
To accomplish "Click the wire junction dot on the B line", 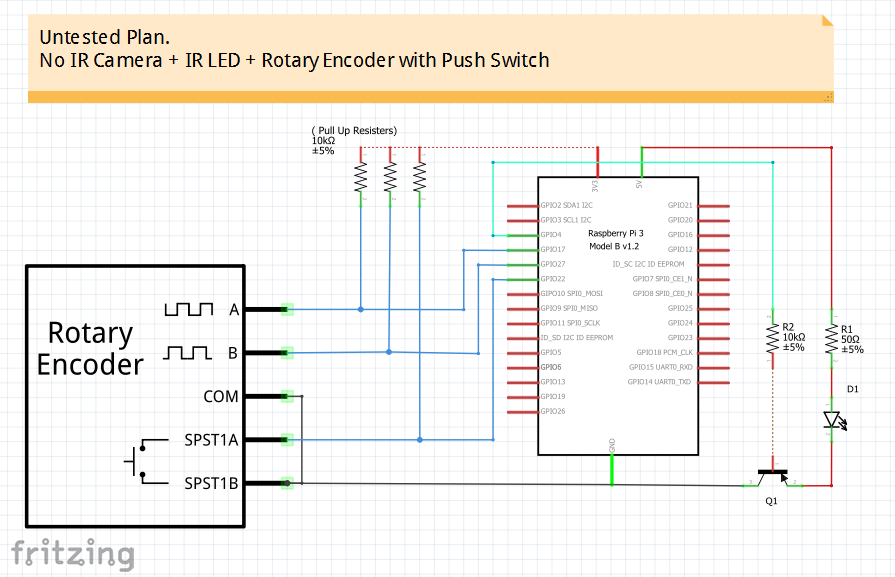I will (389, 352).
